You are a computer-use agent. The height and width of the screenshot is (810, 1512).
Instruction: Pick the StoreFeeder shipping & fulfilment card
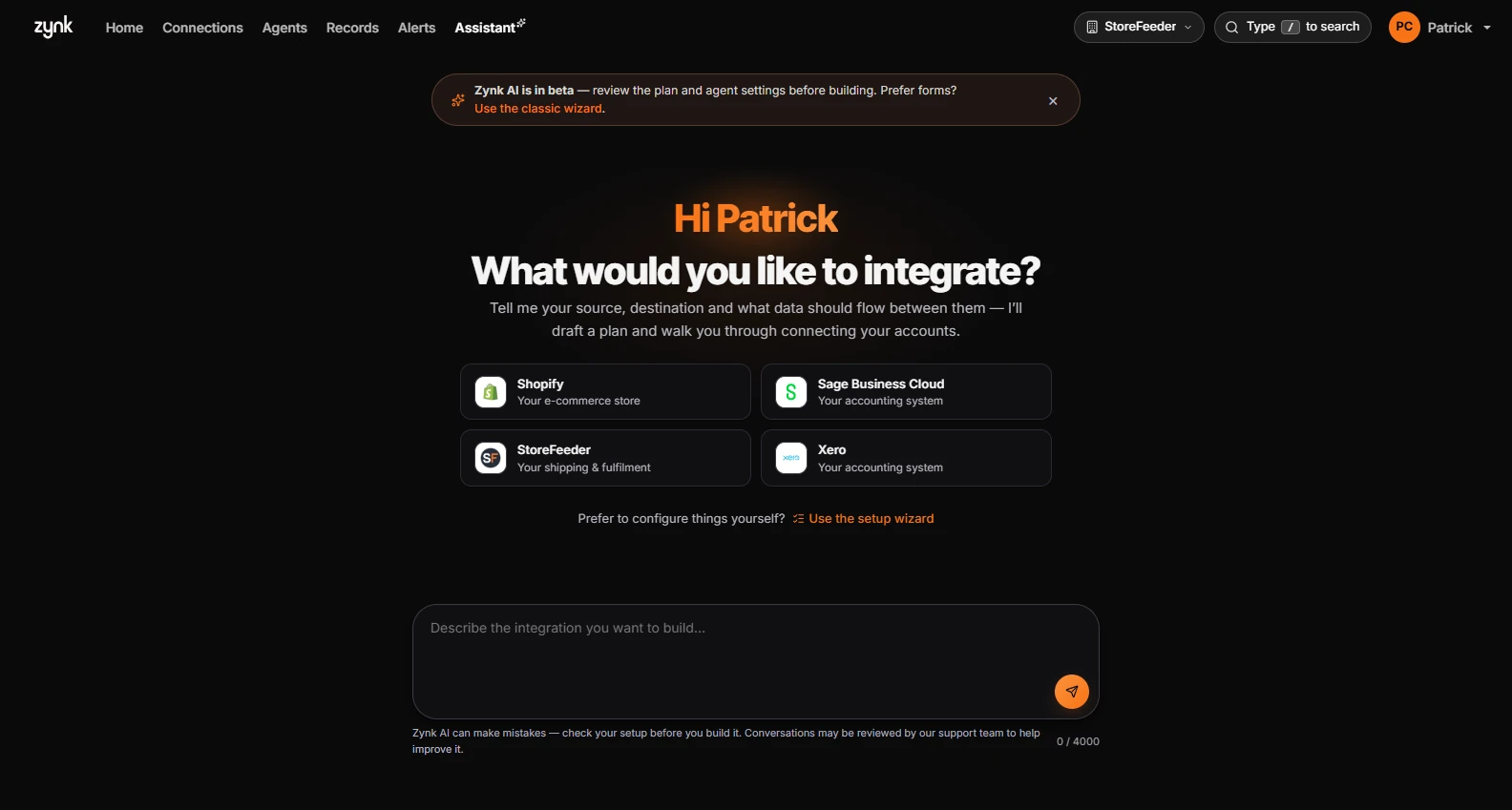(x=605, y=458)
